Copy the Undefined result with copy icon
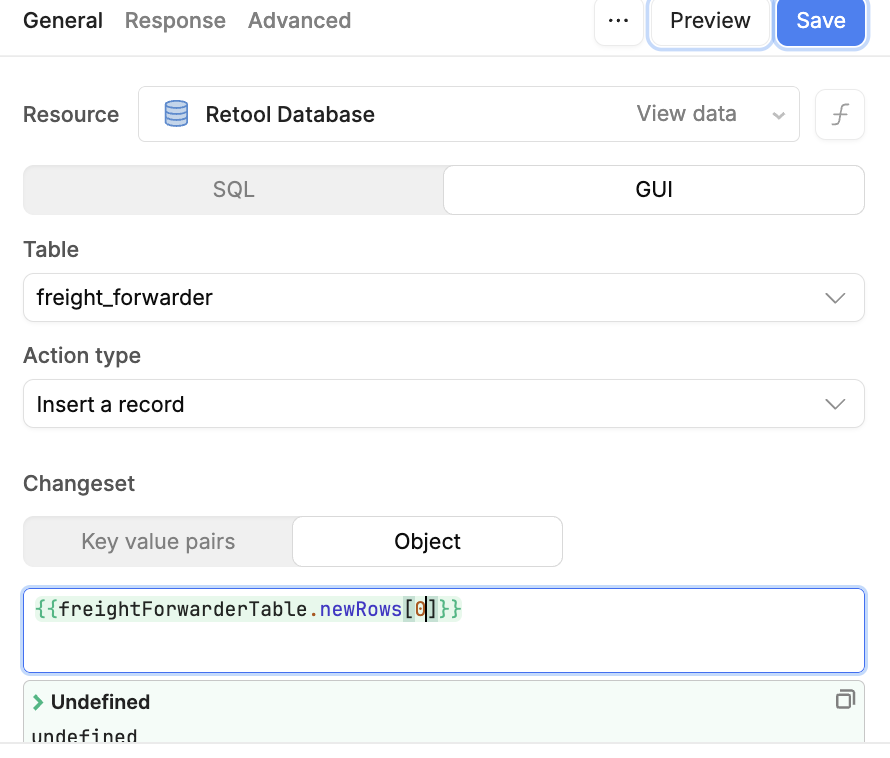The height and width of the screenshot is (758, 890). coord(845,699)
